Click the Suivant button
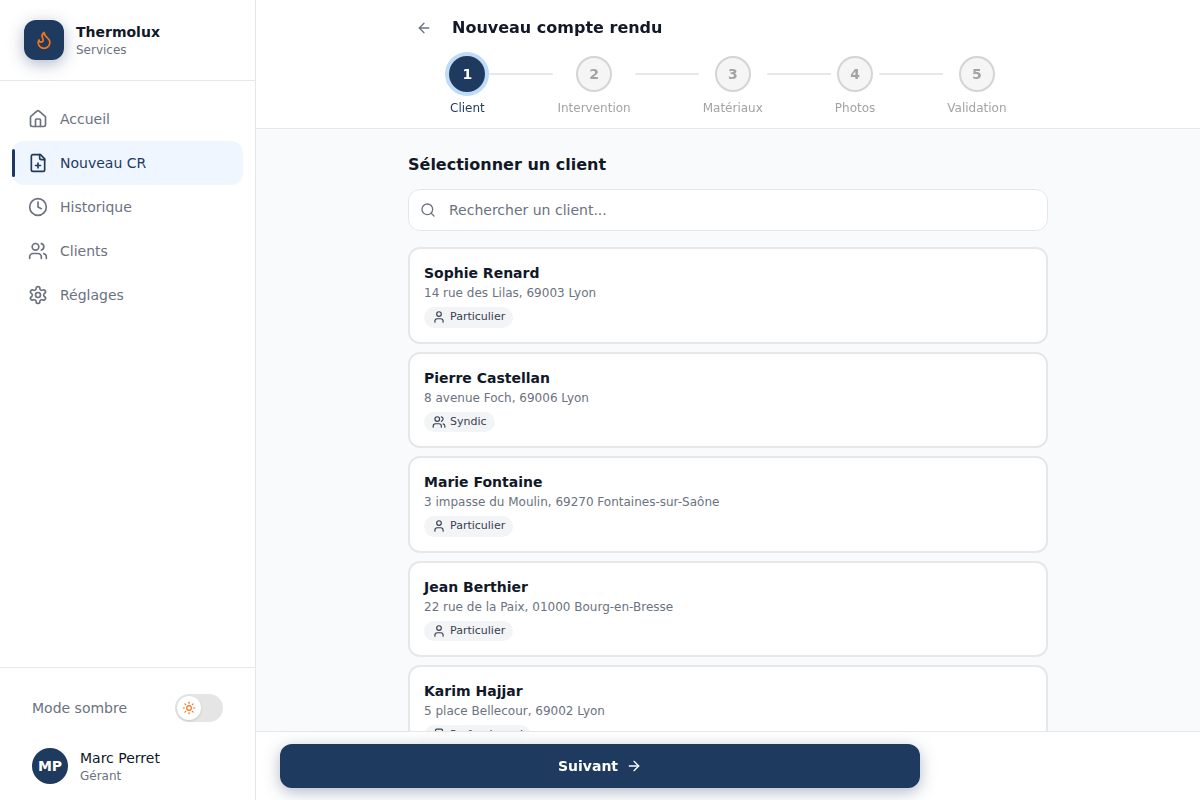Screen dimensions: 1200x800 click(x=600, y=766)
